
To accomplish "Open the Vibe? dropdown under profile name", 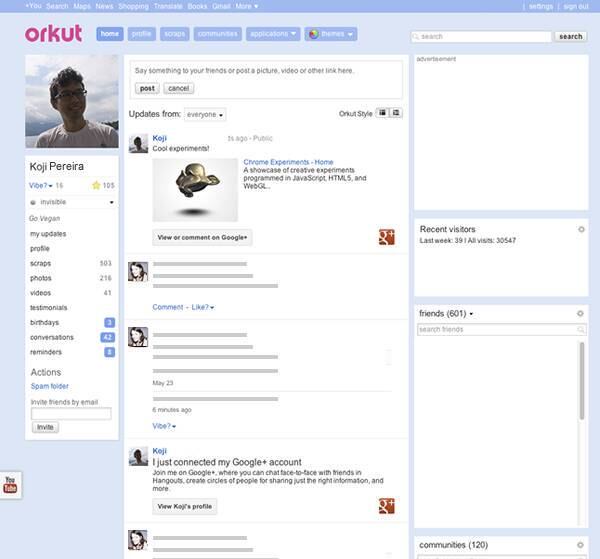I will (41, 186).
